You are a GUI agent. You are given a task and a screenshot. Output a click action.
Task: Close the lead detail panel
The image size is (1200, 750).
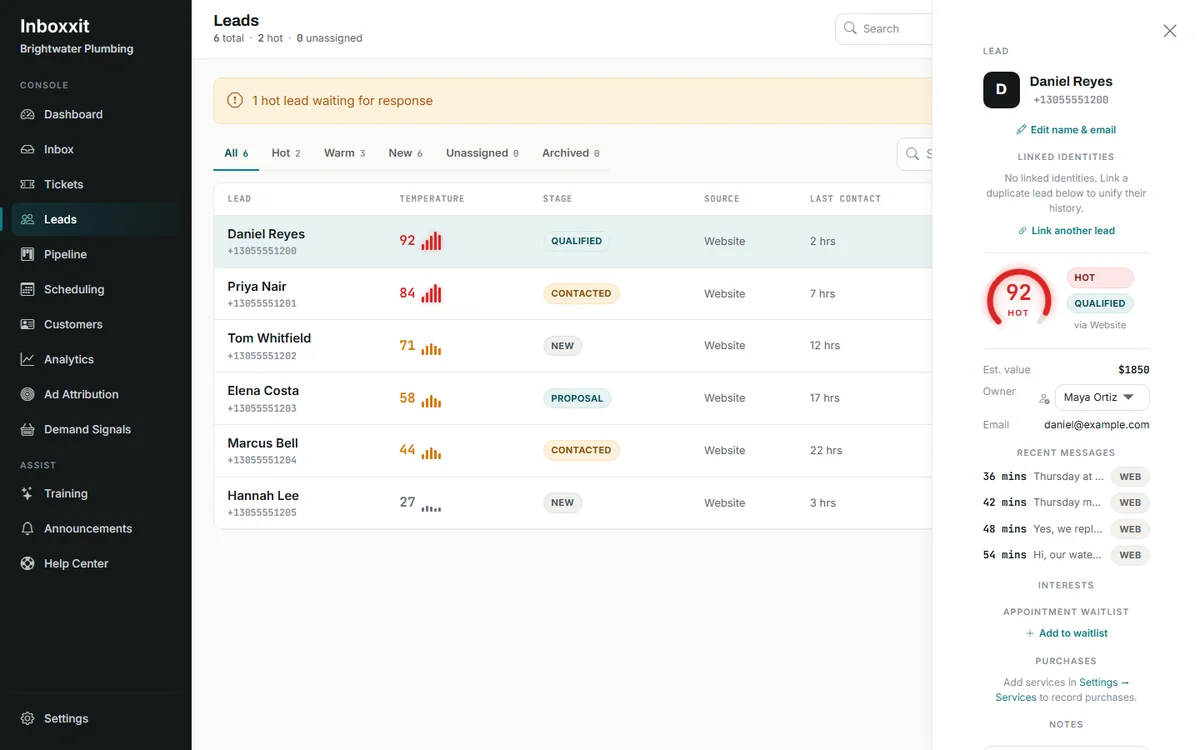[x=1170, y=31]
